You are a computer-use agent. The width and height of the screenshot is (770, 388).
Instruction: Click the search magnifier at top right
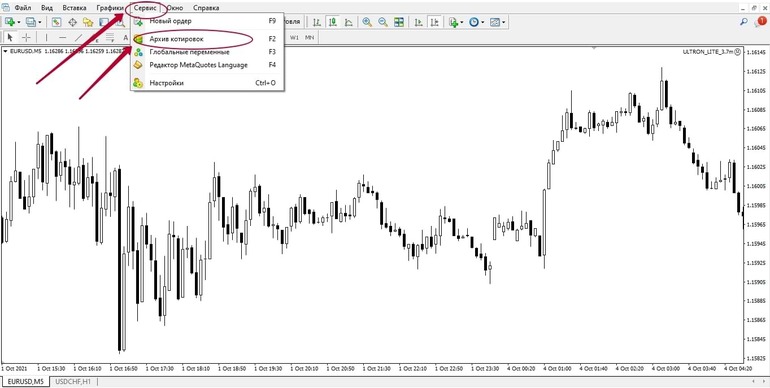coord(744,22)
